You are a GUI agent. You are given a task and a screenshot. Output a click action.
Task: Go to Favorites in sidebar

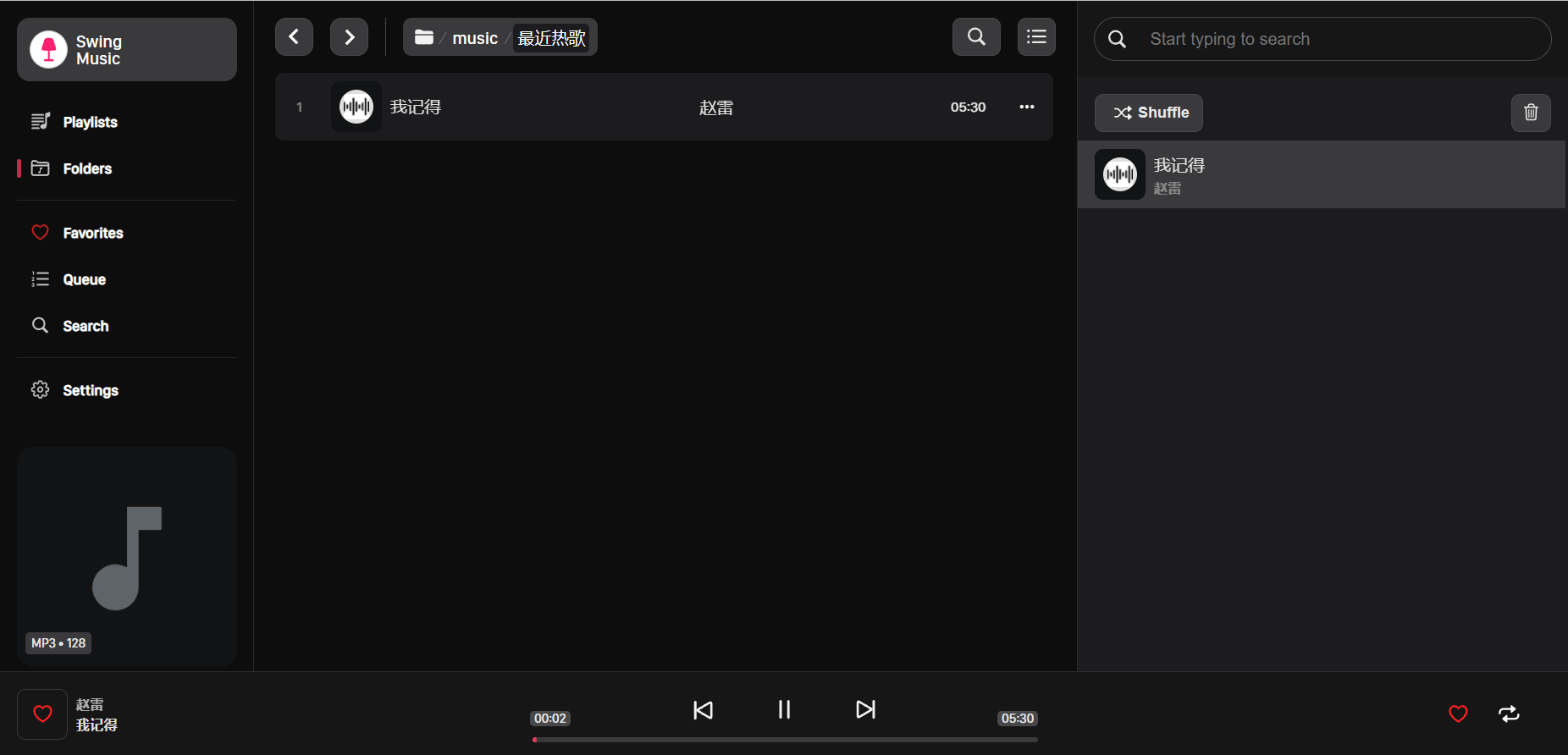(x=92, y=233)
